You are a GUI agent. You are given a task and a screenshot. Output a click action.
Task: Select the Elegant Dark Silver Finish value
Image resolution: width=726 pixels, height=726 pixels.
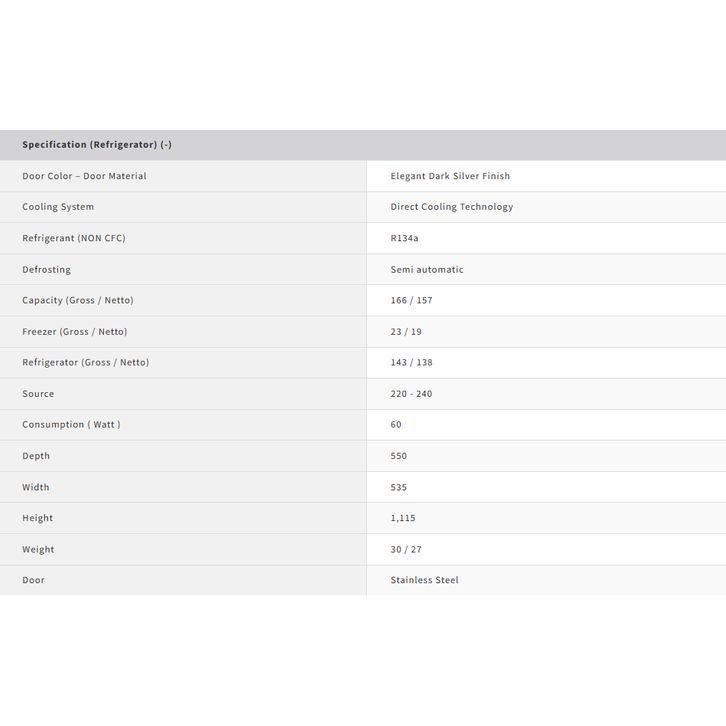coord(450,176)
